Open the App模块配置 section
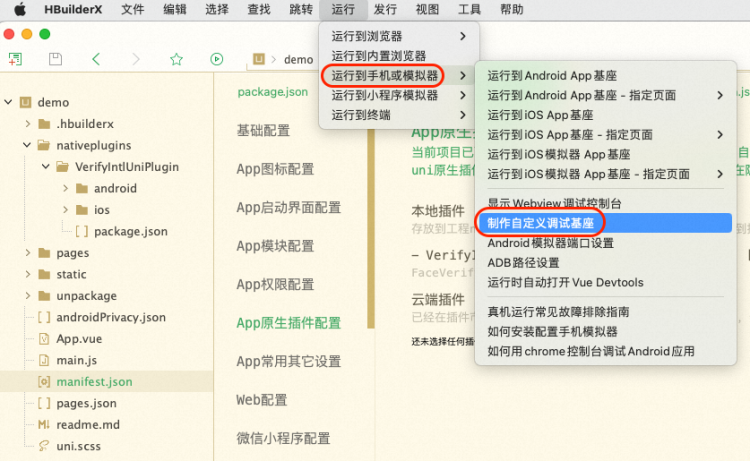The width and height of the screenshot is (750, 461). 275,246
